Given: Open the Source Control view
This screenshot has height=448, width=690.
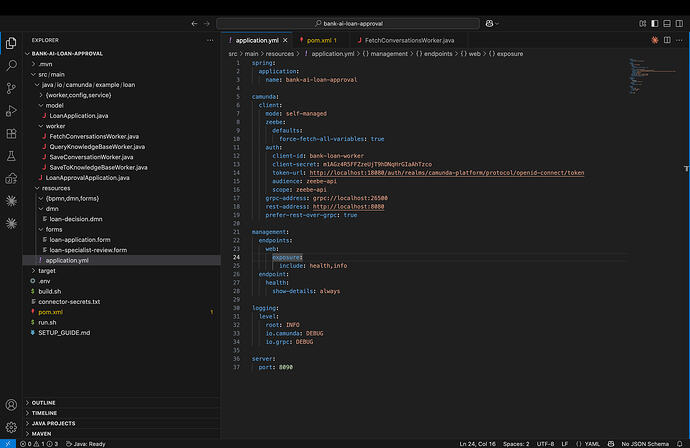Looking at the screenshot, I should pyautogui.click(x=11, y=88).
